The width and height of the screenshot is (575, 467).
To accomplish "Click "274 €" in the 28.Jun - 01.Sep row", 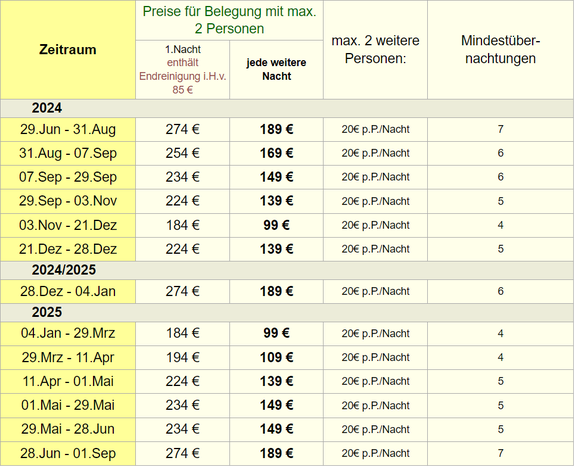I will [x=183, y=453].
